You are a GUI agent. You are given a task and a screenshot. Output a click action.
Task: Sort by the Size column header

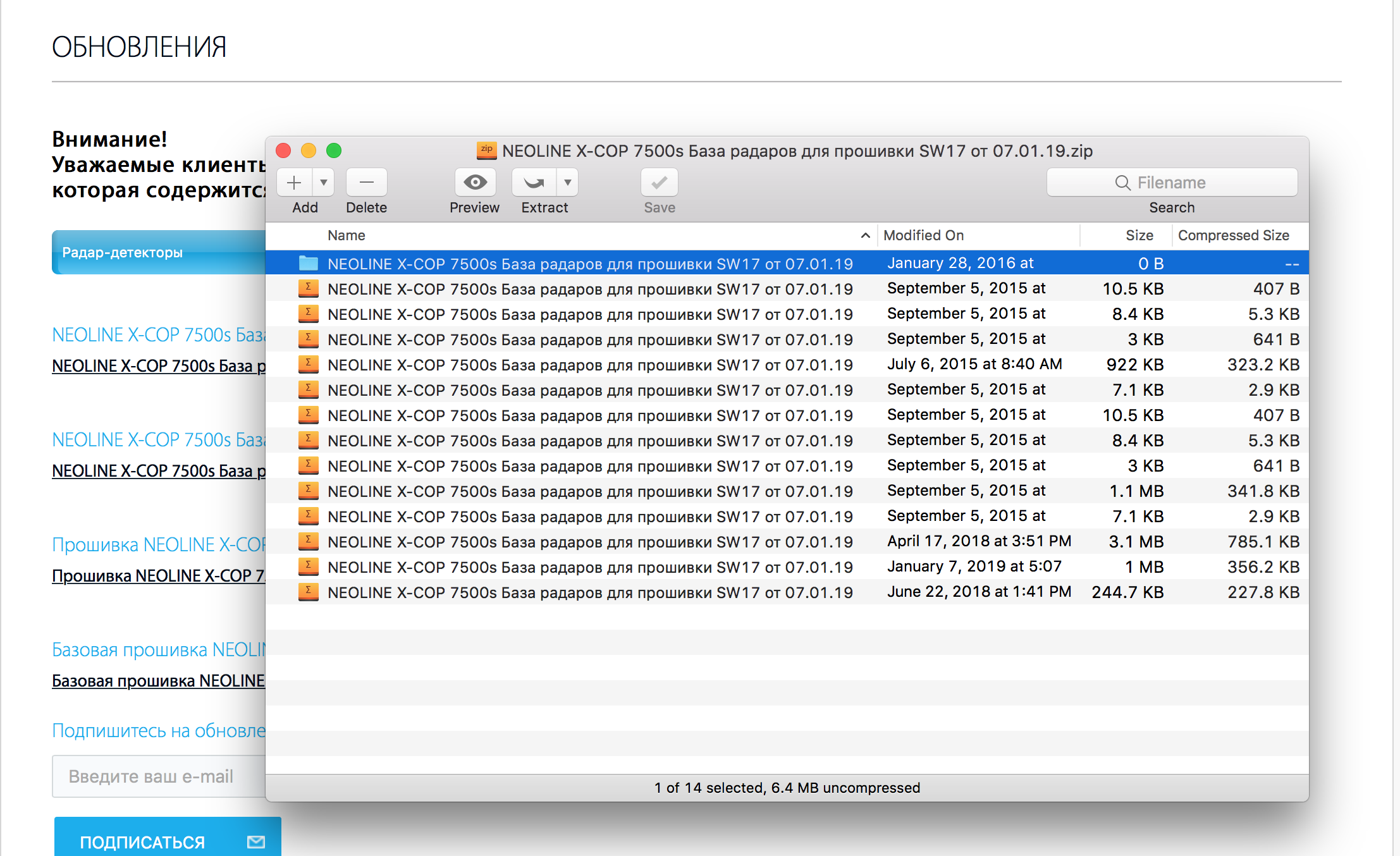pos(1139,236)
